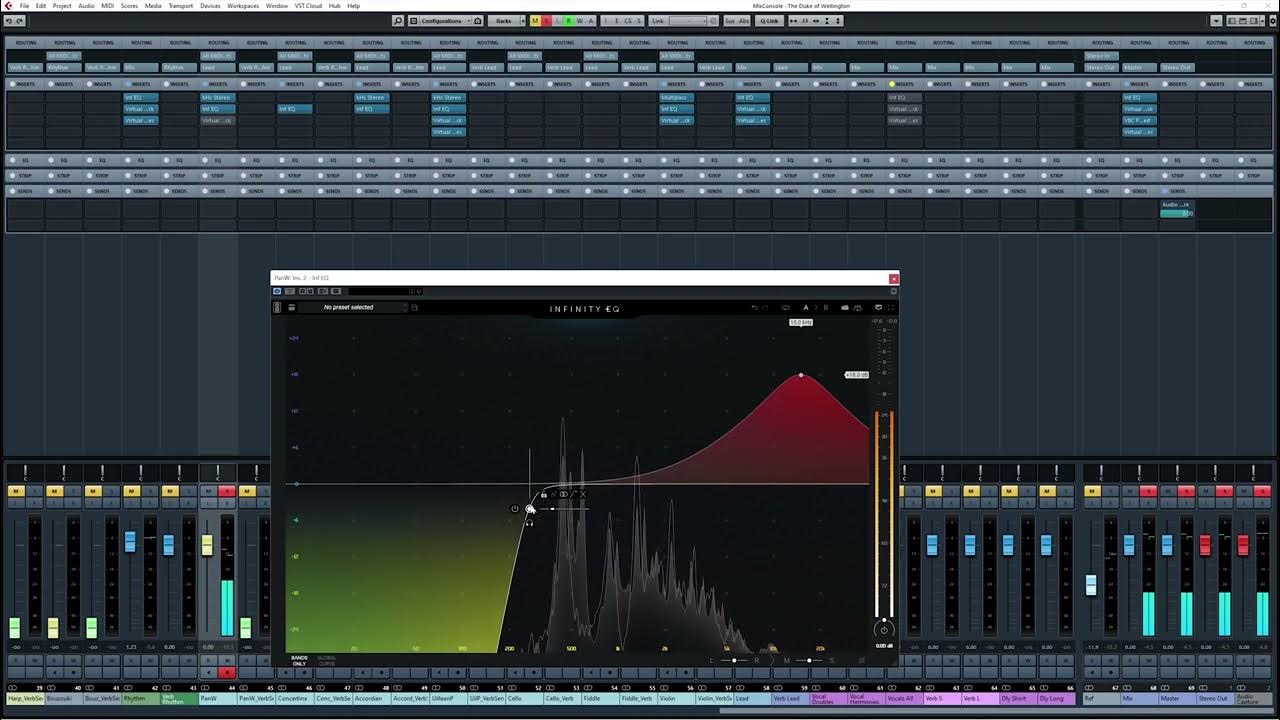Toggle solo on PanW channel
This screenshot has height=720, width=1280.
226,491
